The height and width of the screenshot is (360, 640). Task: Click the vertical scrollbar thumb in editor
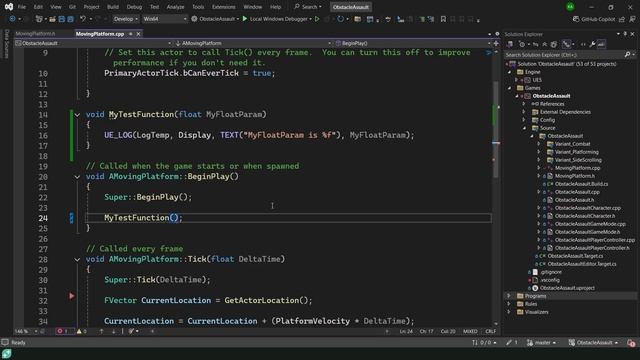pyautogui.click(x=496, y=130)
